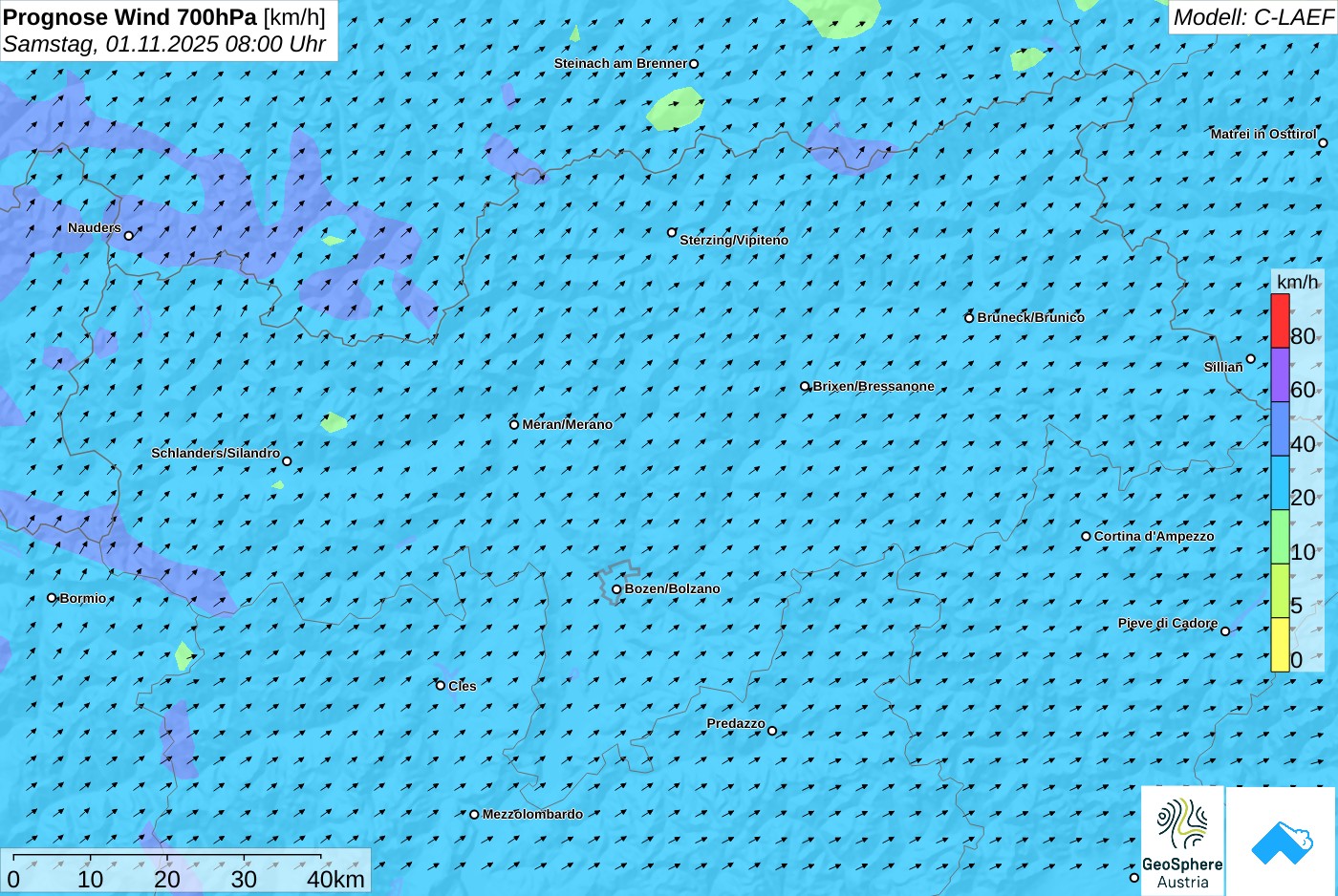This screenshot has width=1338, height=896.
Task: Click the blue cloud arrow logo
Action: pos(1282,842)
